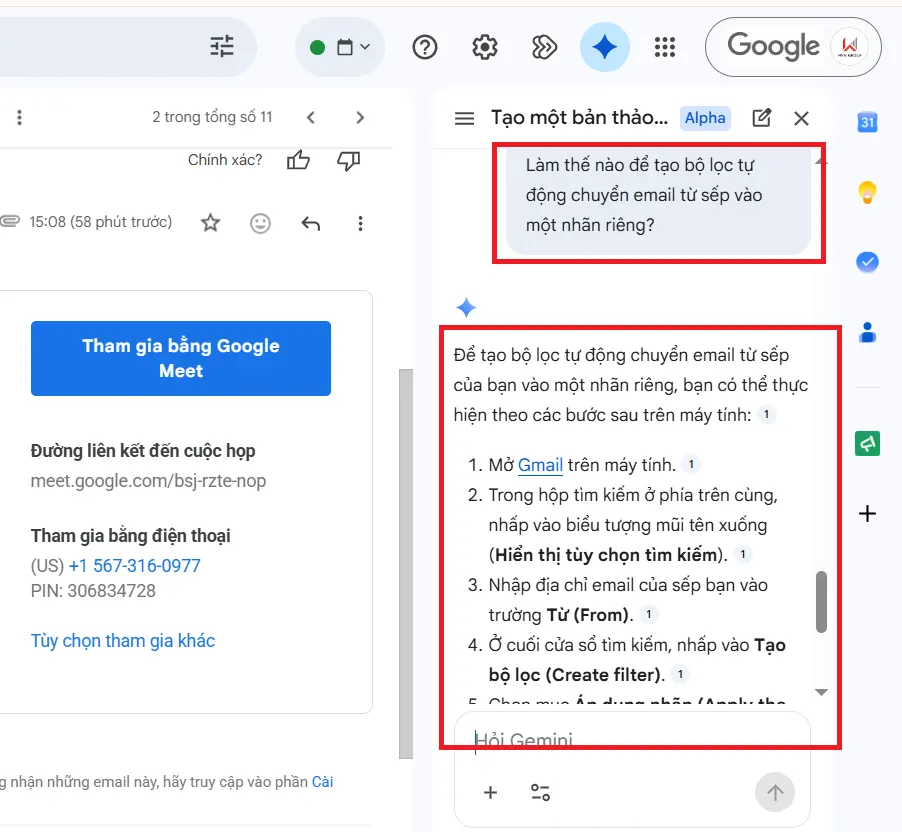Click thumbs down for summary accuracy
The width and height of the screenshot is (902, 832).
pos(348,160)
